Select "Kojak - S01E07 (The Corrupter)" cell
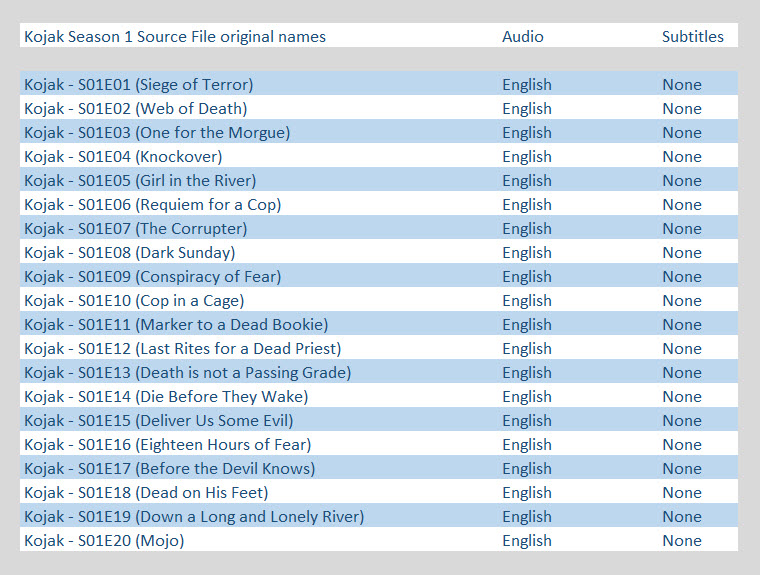760x575 pixels. pyautogui.click(x=136, y=228)
